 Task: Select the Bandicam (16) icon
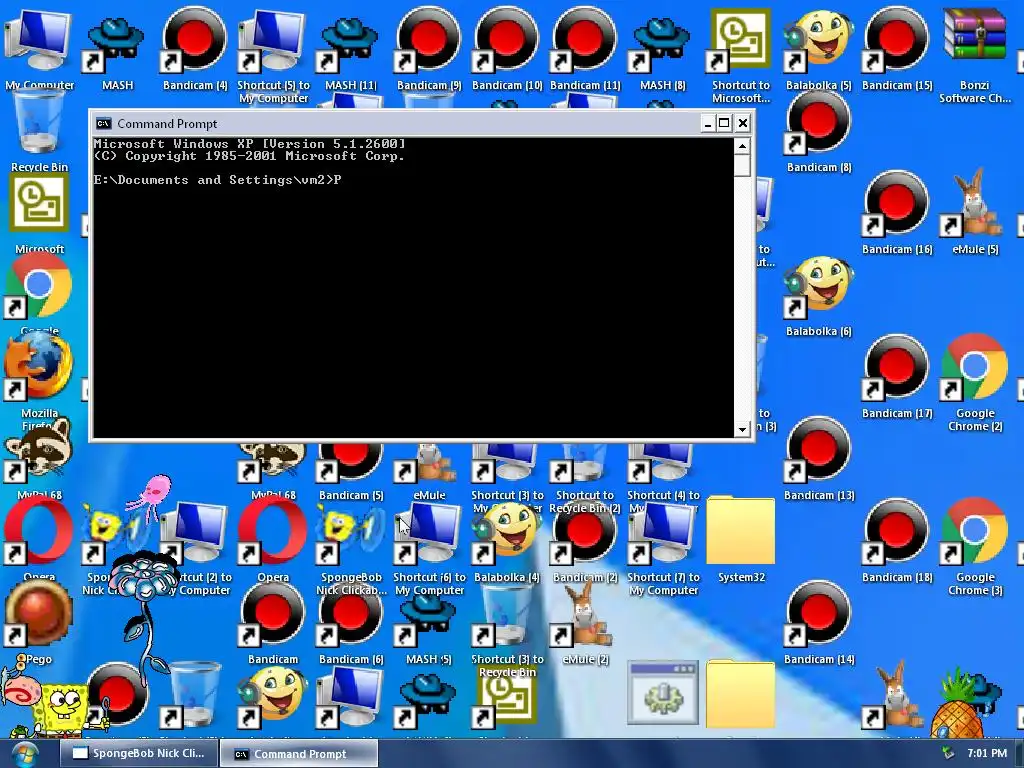pyautogui.click(x=897, y=204)
